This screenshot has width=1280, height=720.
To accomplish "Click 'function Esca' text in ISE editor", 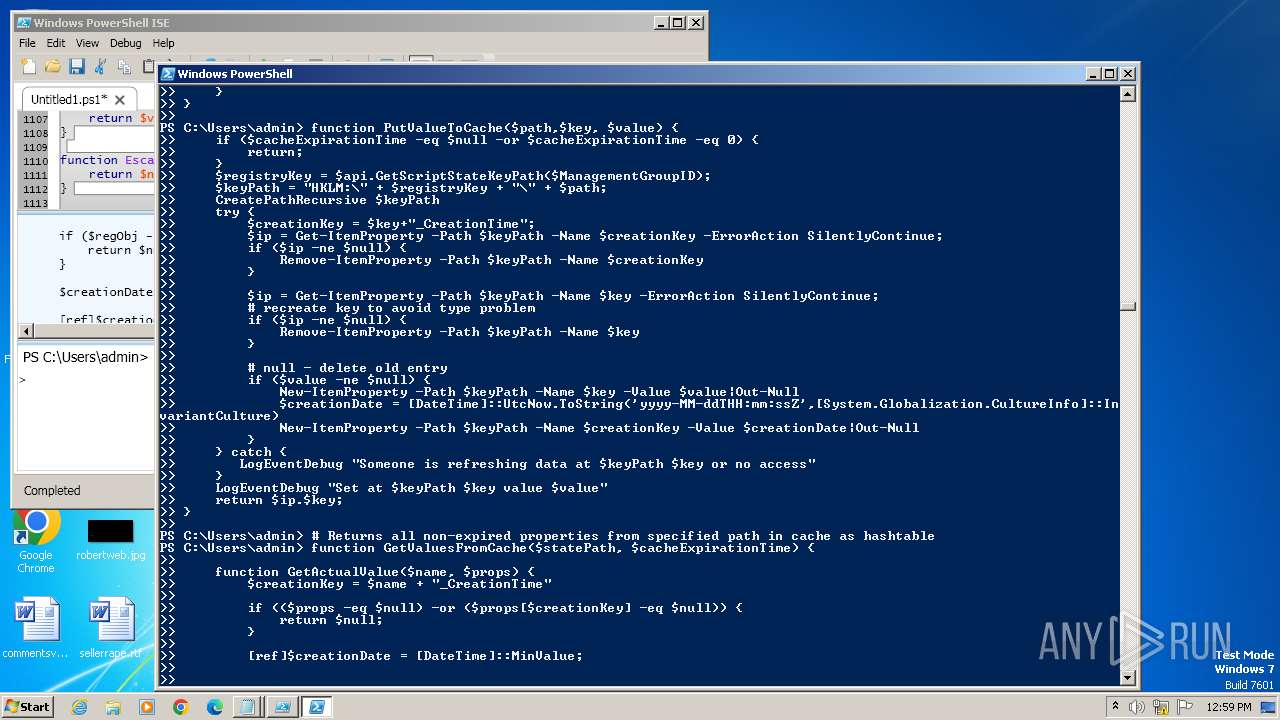I will pyautogui.click(x=106, y=160).
